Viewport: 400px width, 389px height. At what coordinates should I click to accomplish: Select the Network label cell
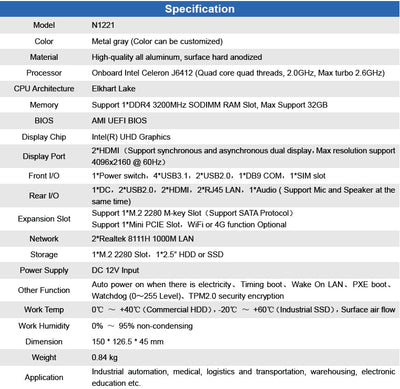[44, 239]
